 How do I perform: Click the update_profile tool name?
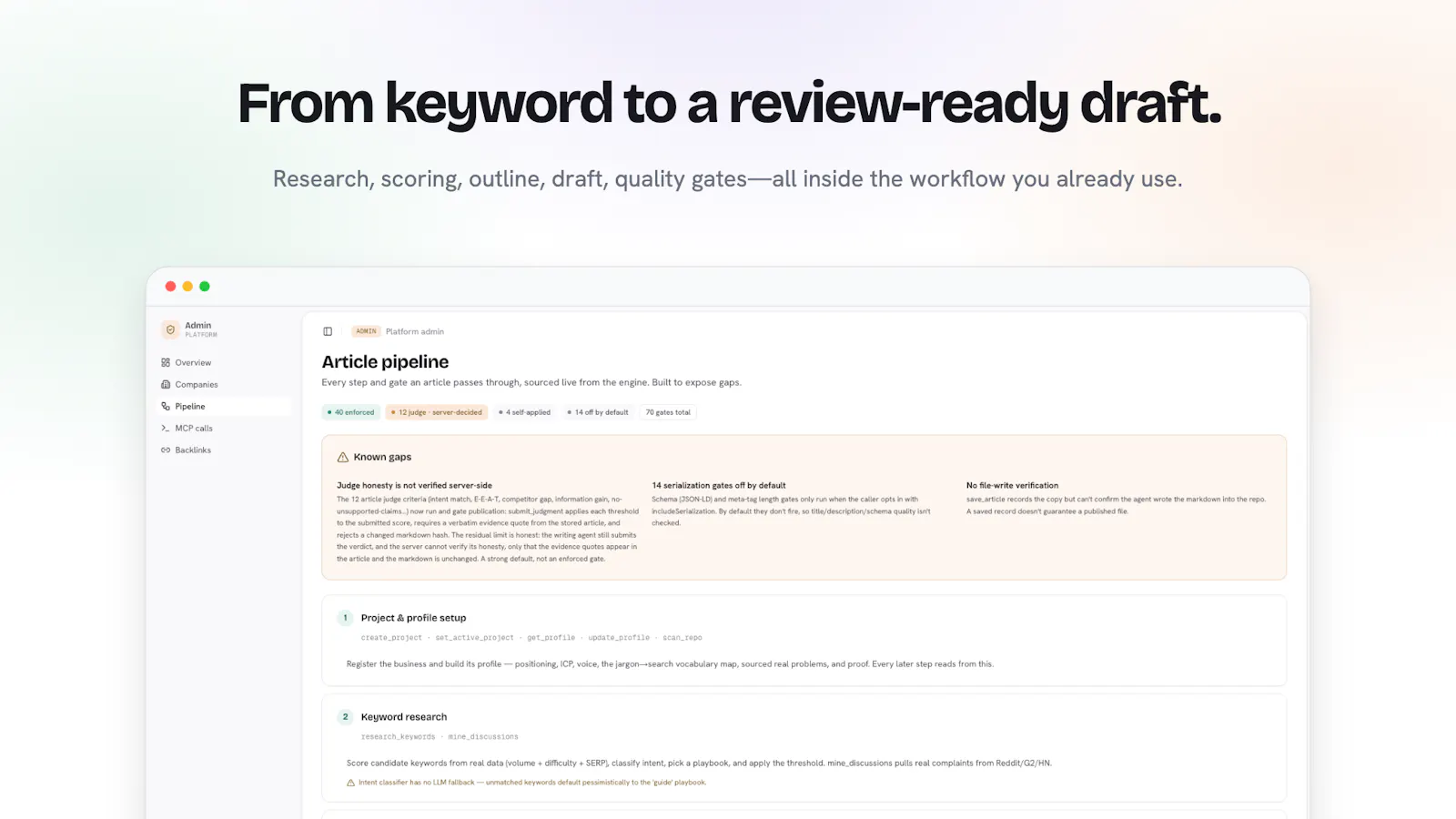pyautogui.click(x=619, y=638)
